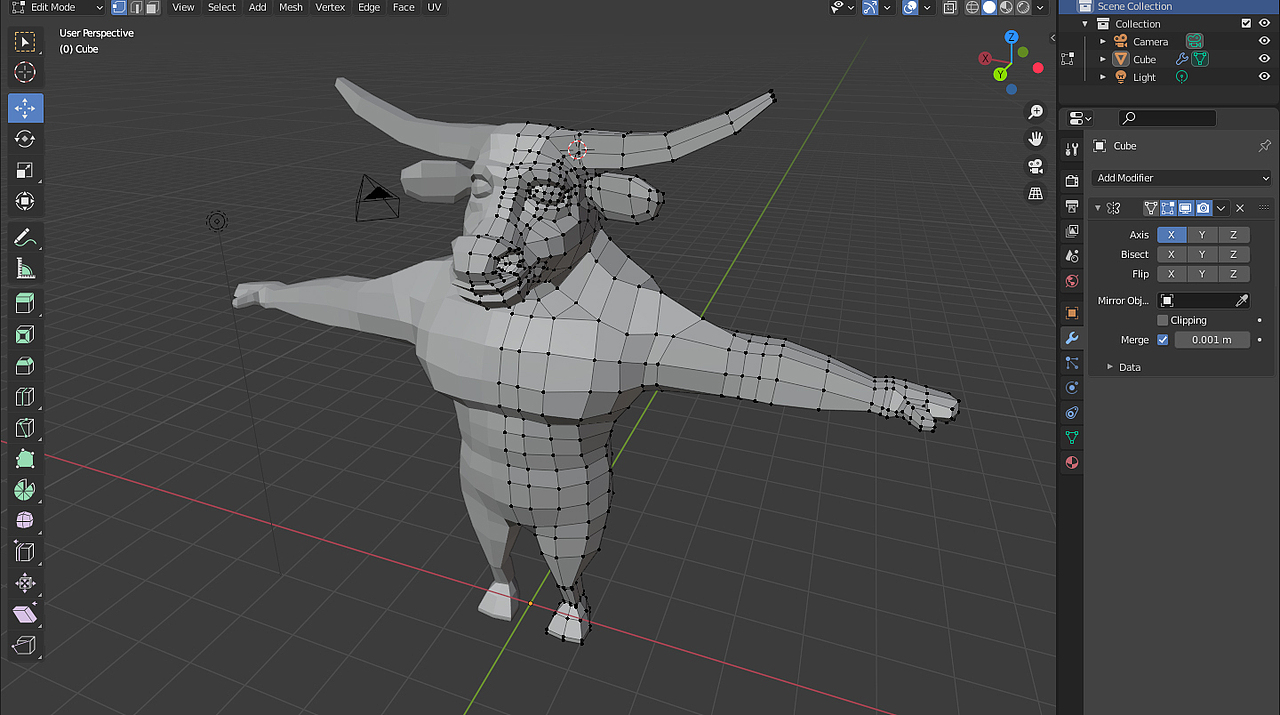Open the Physics properties tab

click(x=1072, y=387)
